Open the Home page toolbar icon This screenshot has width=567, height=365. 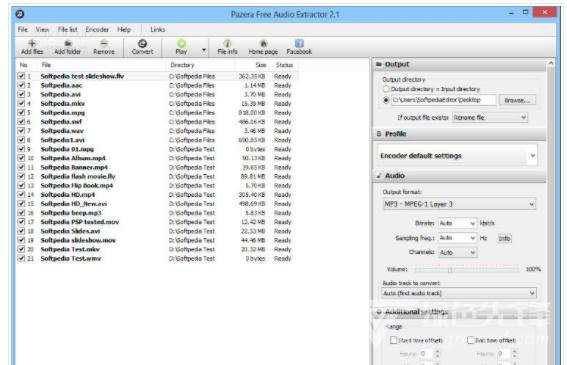pyautogui.click(x=263, y=43)
